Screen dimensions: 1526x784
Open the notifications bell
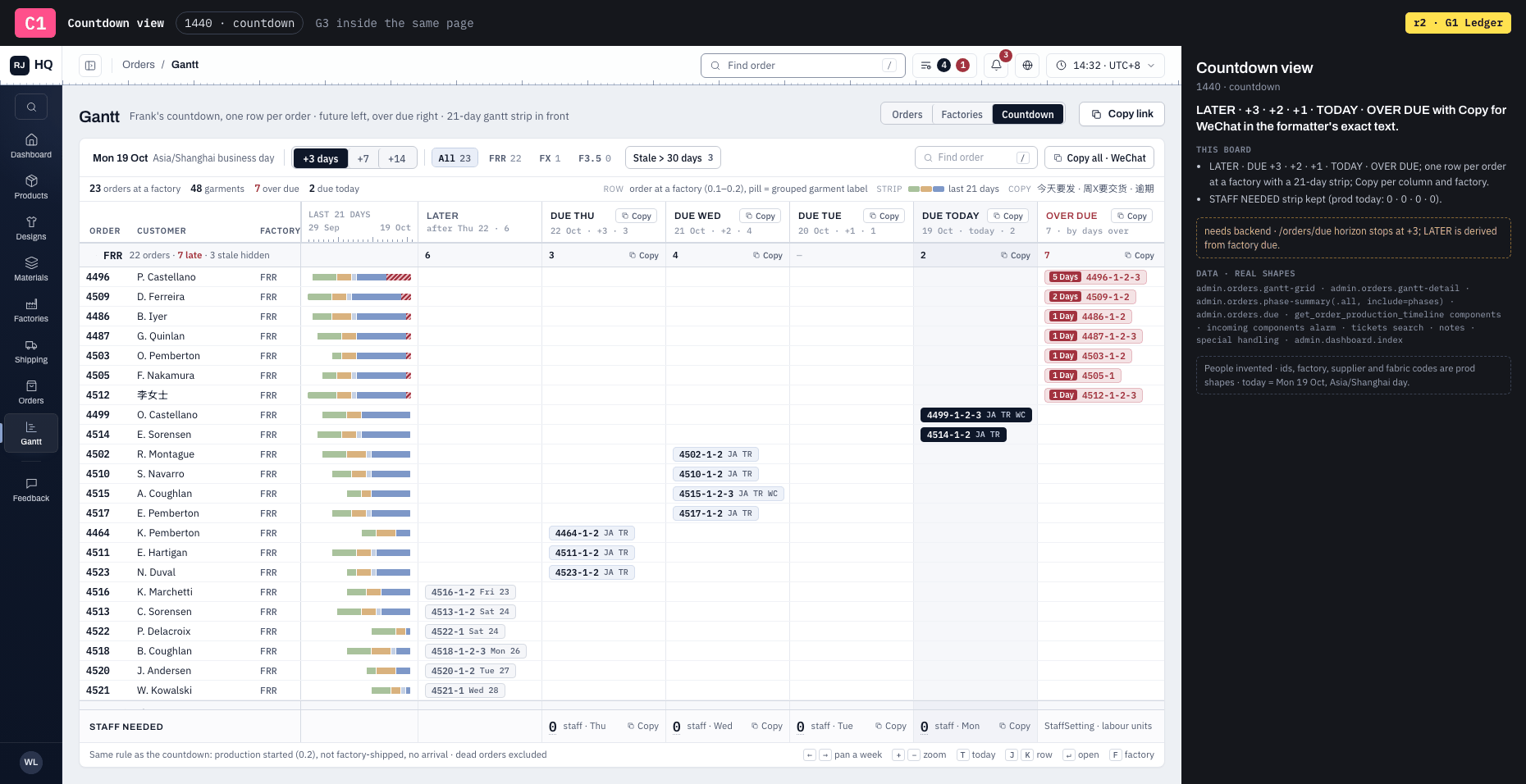[996, 66]
